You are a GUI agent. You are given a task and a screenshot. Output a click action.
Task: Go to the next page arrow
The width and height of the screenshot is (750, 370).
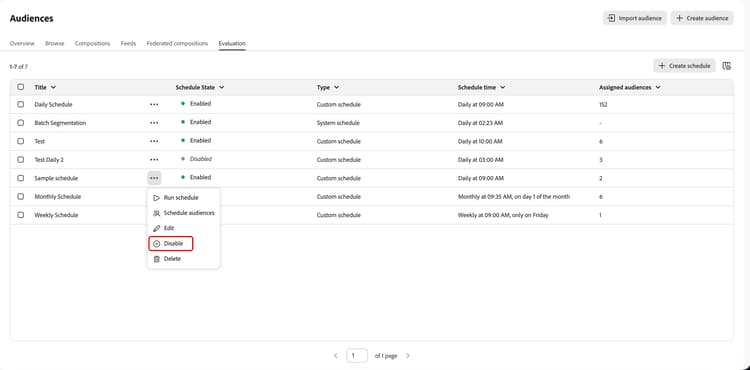tap(408, 356)
